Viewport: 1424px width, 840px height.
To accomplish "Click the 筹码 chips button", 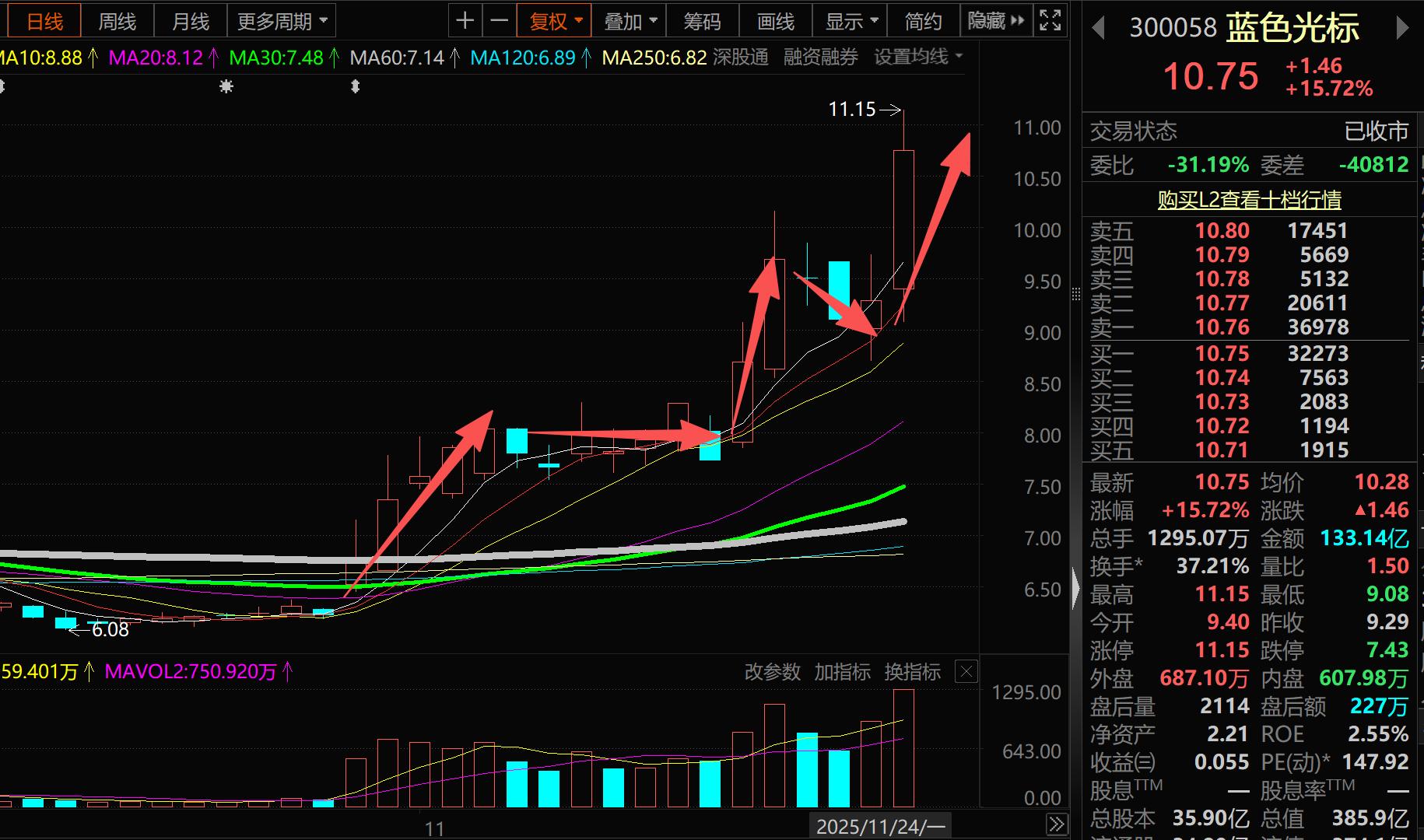I will tap(702, 22).
